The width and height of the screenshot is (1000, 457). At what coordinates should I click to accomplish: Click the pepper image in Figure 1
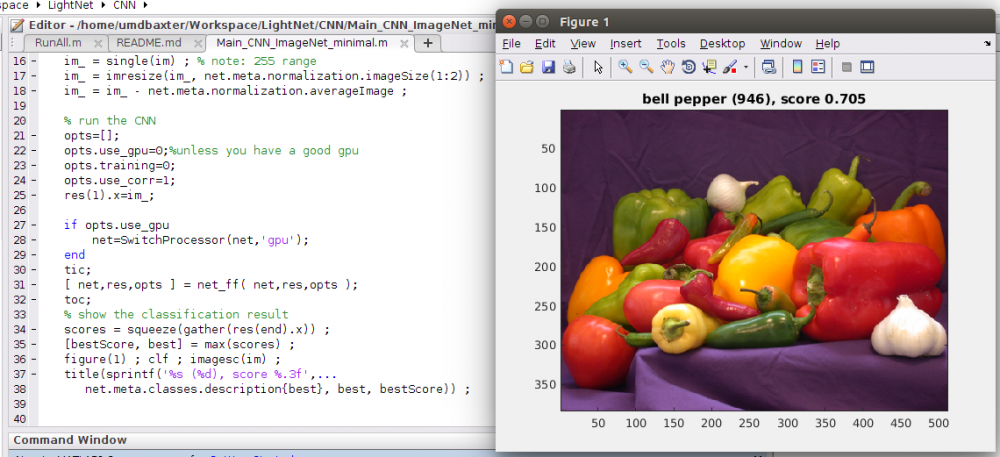[x=754, y=260]
